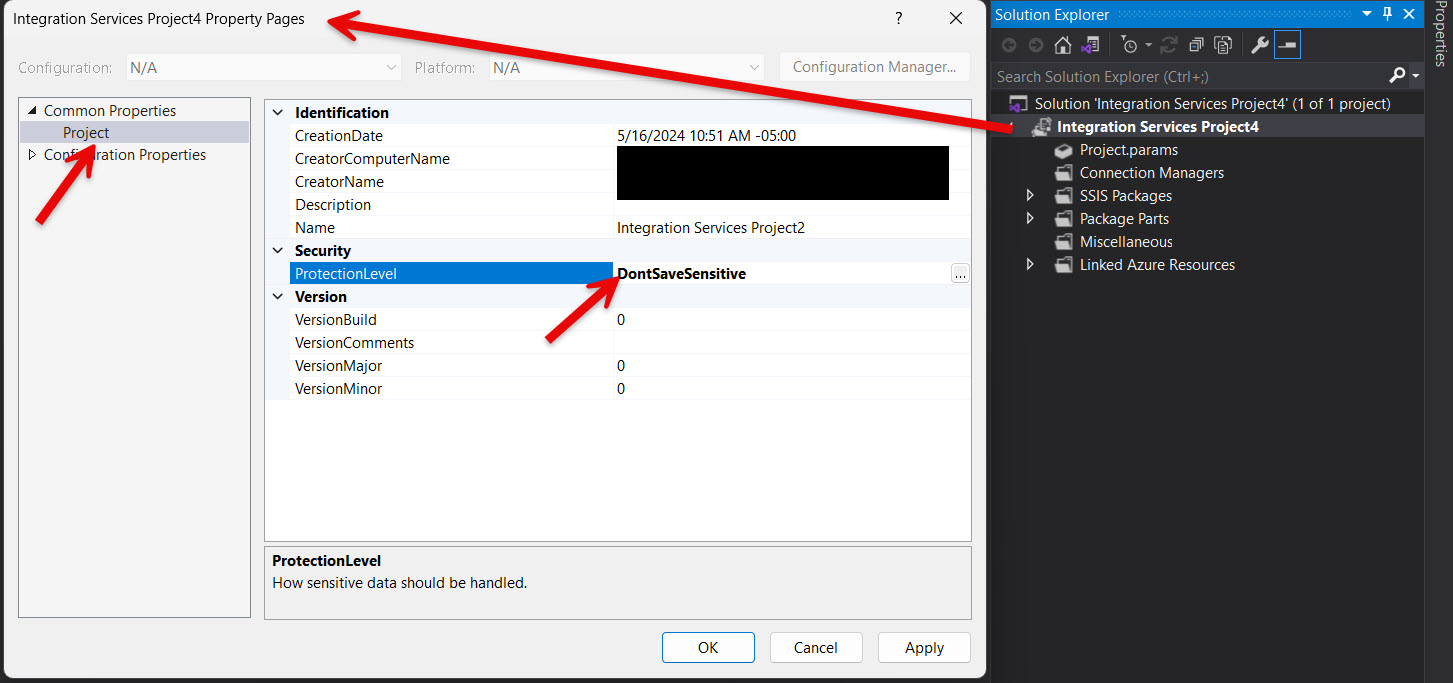Image resolution: width=1453 pixels, height=683 pixels.
Task: Expand the SSIS Packages folder
Action: point(1031,196)
